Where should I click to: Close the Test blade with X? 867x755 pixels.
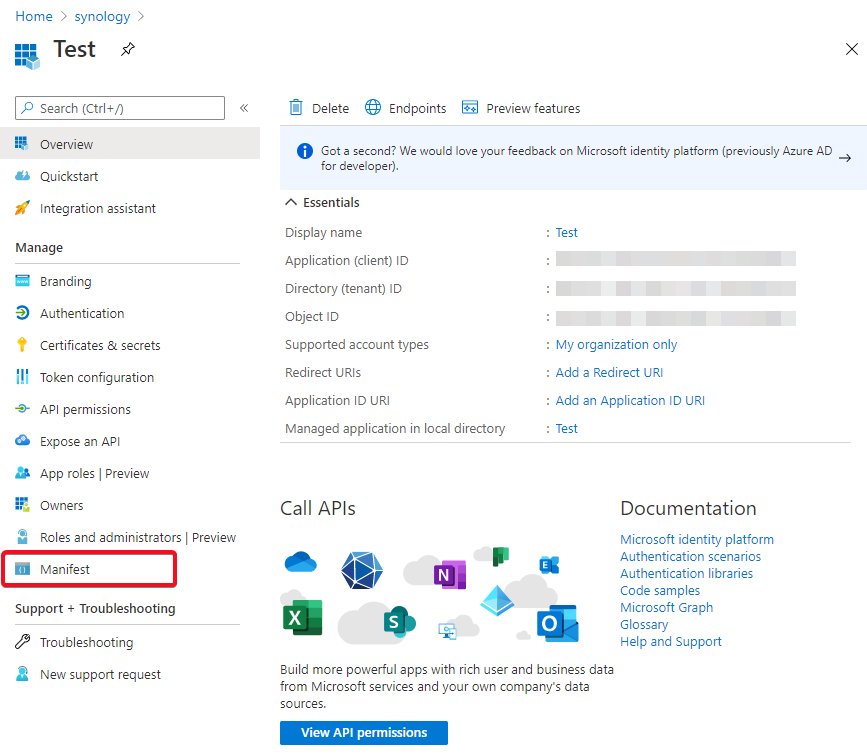tap(852, 49)
